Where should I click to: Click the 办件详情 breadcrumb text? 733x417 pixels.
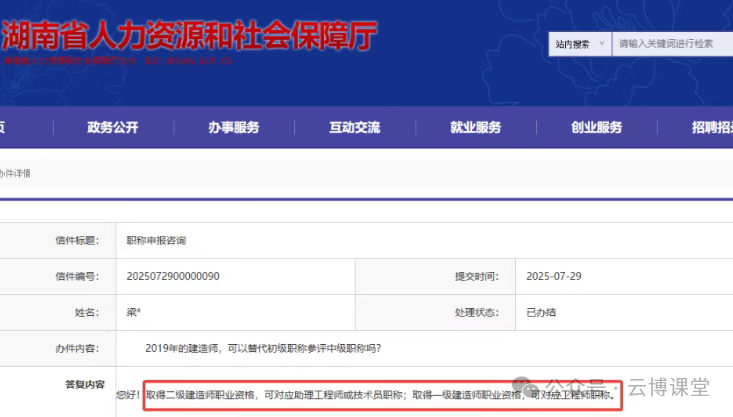pyautogui.click(x=15, y=173)
